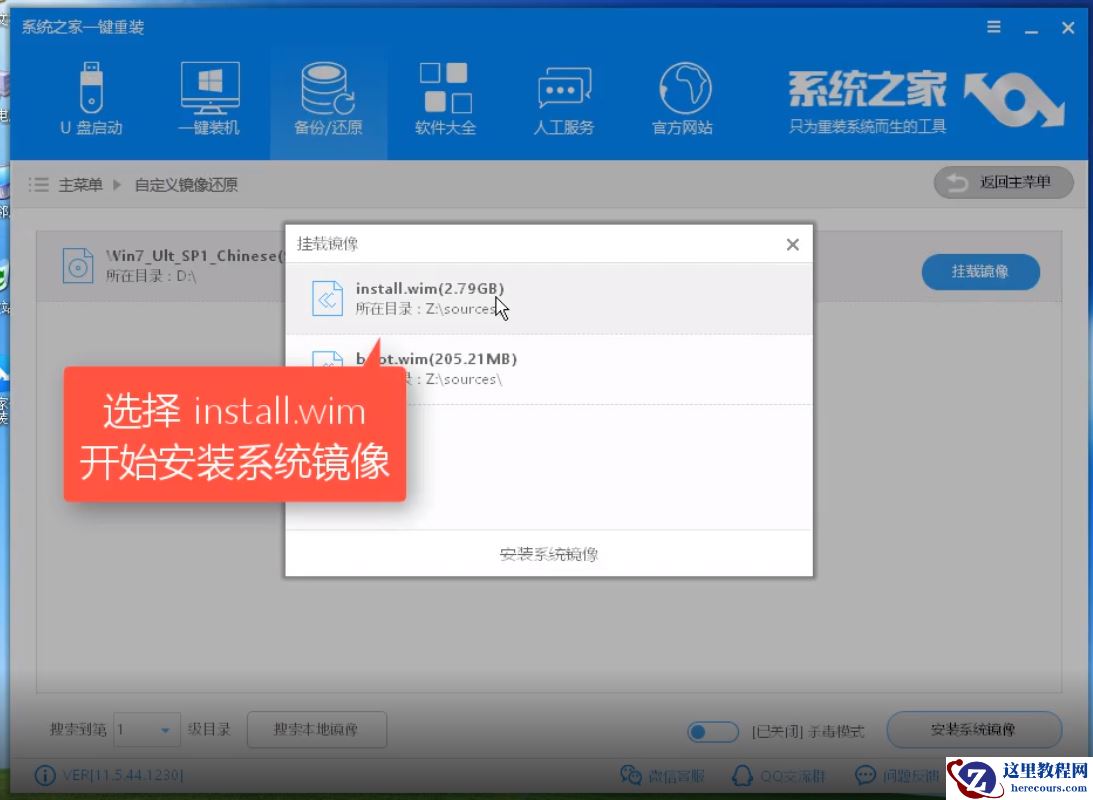This screenshot has height=800, width=1093.
Task: Open the directory level dropdown
Action: [x=146, y=730]
